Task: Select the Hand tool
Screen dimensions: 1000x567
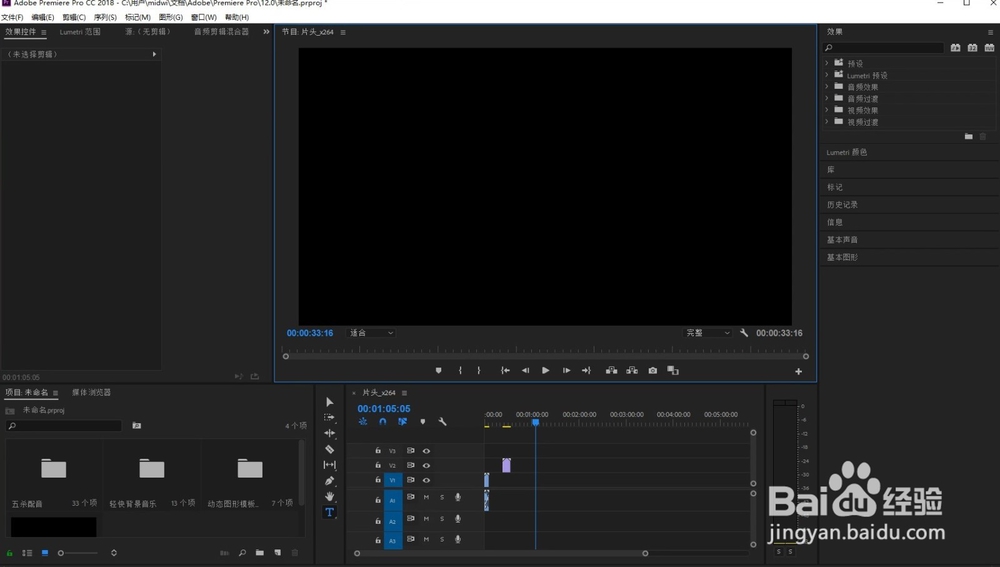Action: click(330, 496)
